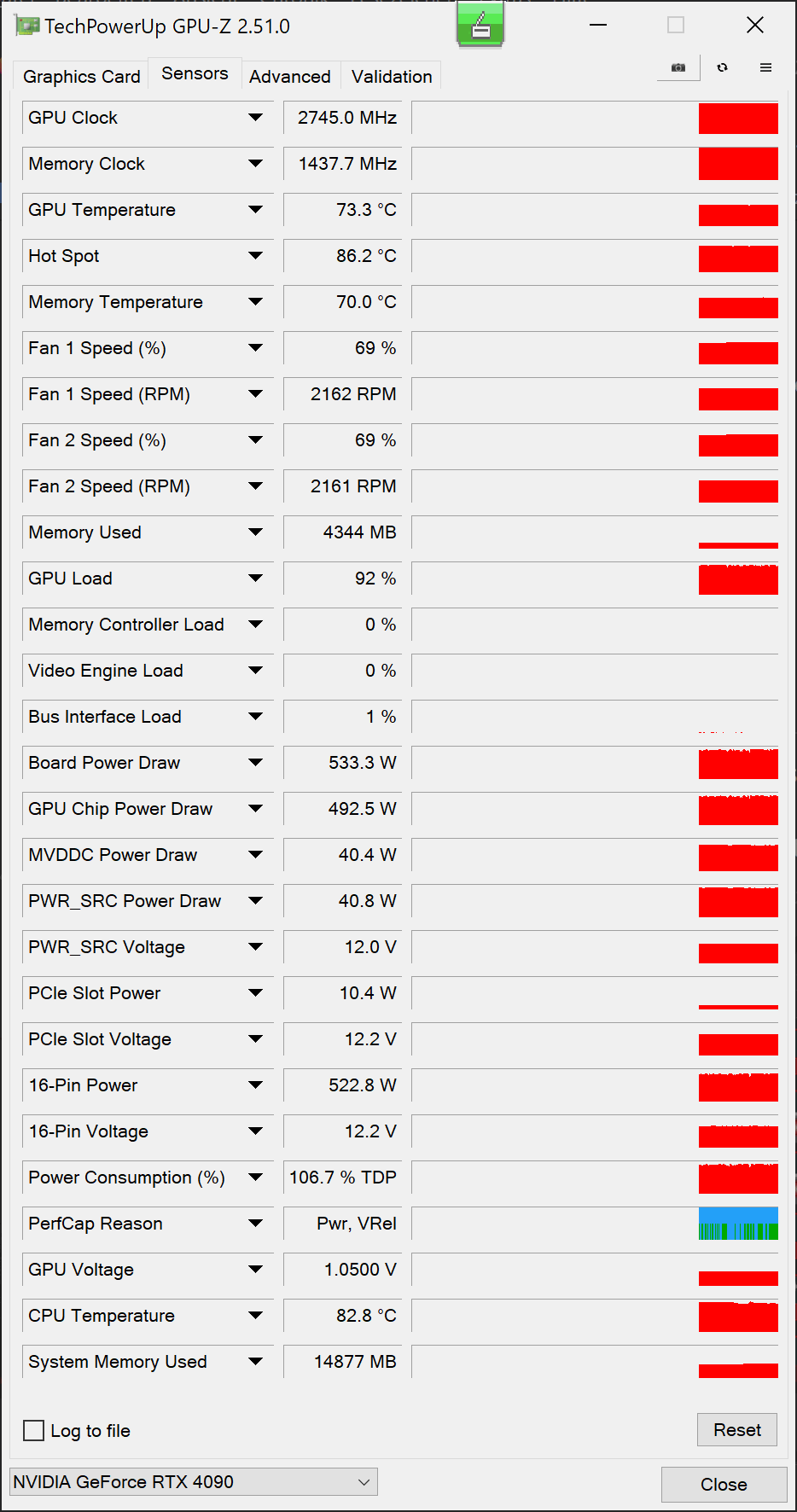Screen dimensions: 797x1512
Task: Expand the GPU Temperature dropdown arrow
Action: (255, 210)
